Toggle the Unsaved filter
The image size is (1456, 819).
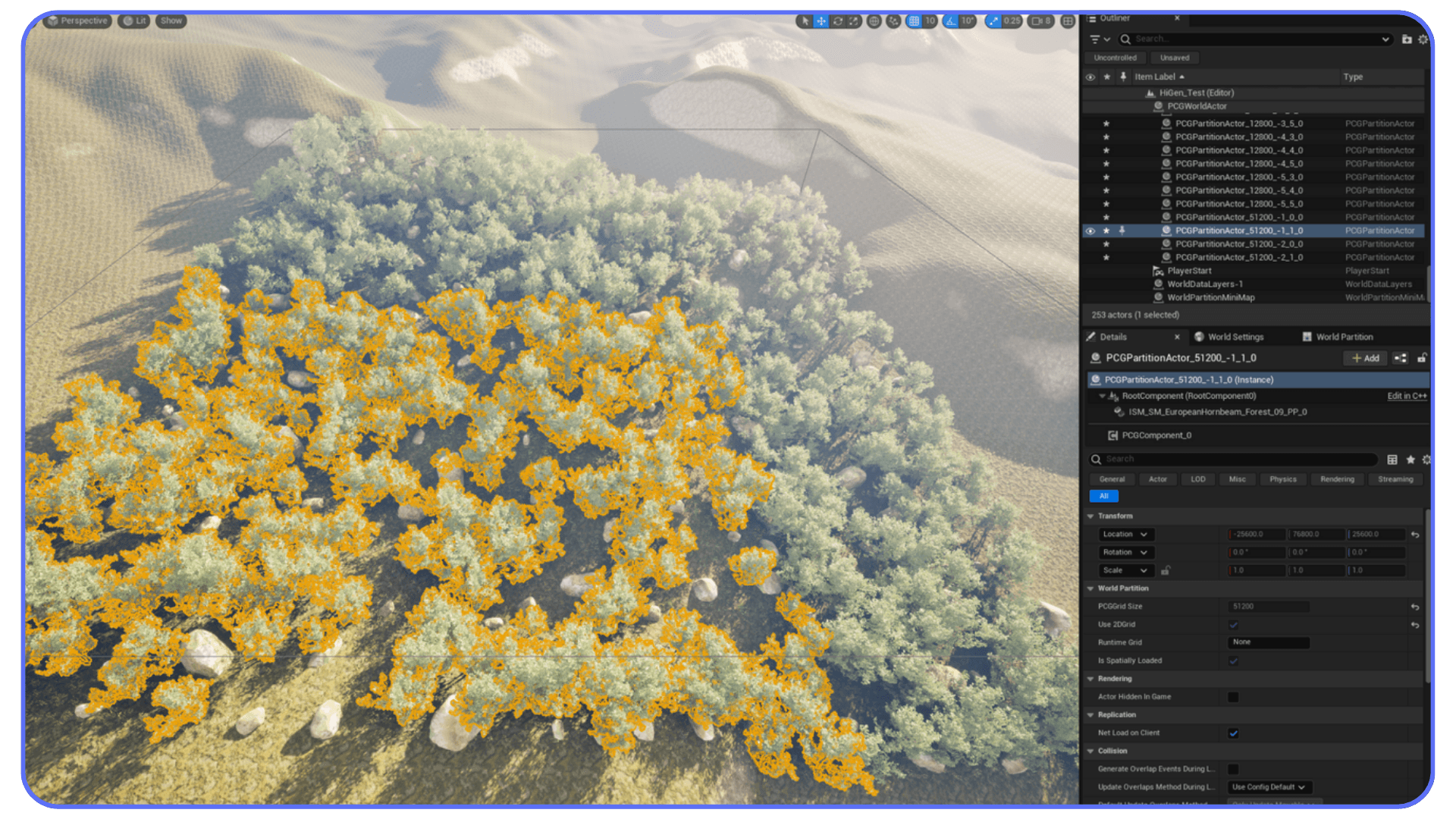click(x=1174, y=58)
